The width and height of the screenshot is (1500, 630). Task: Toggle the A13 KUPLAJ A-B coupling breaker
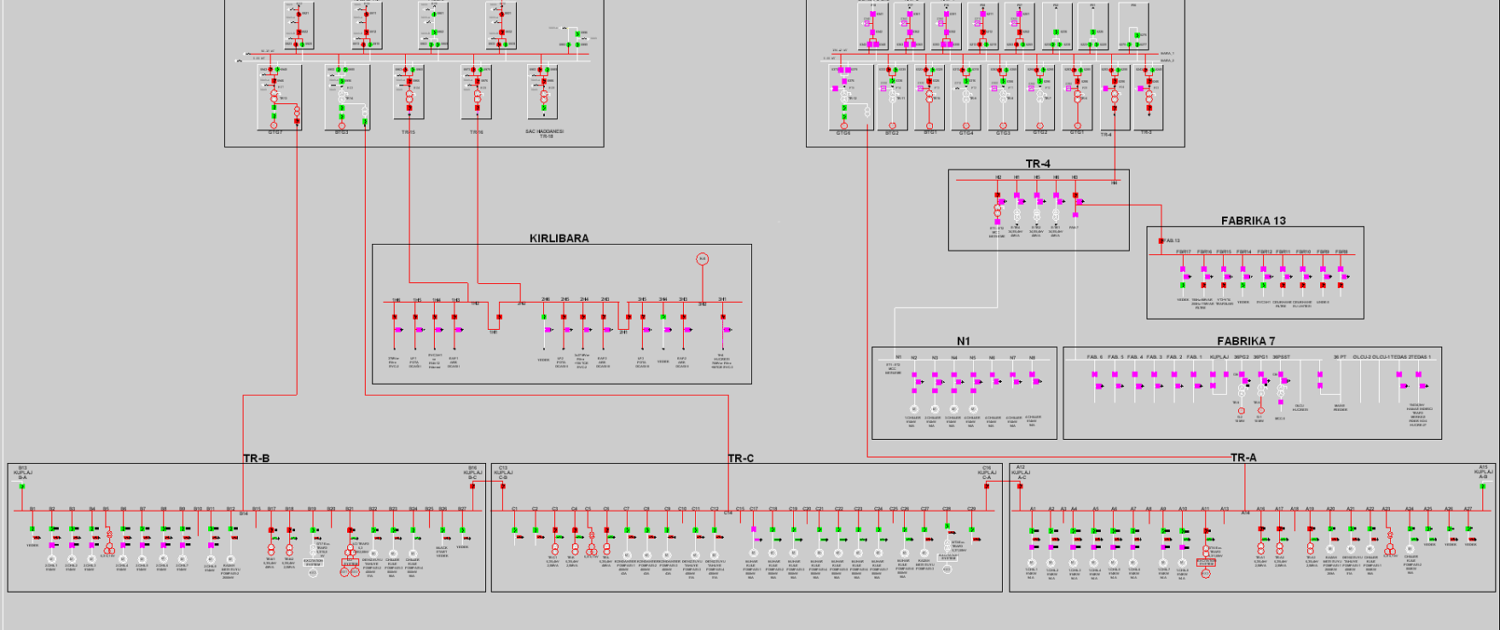click(x=1483, y=486)
